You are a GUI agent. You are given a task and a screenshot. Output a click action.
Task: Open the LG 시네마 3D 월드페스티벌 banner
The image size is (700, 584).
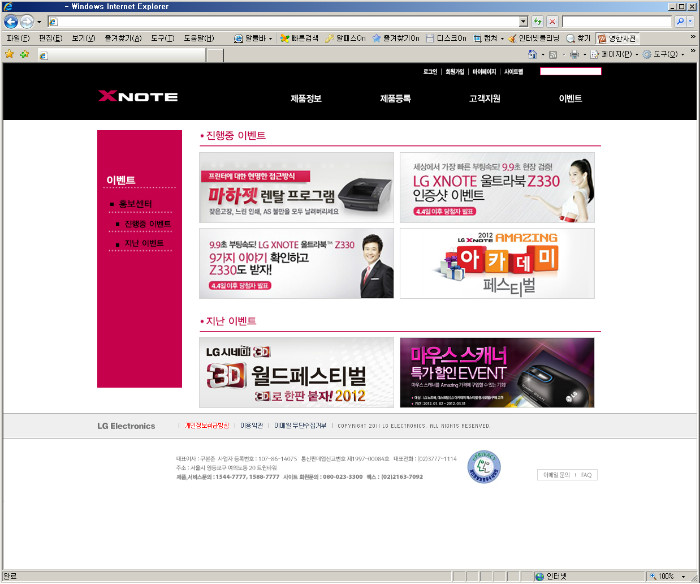click(296, 372)
